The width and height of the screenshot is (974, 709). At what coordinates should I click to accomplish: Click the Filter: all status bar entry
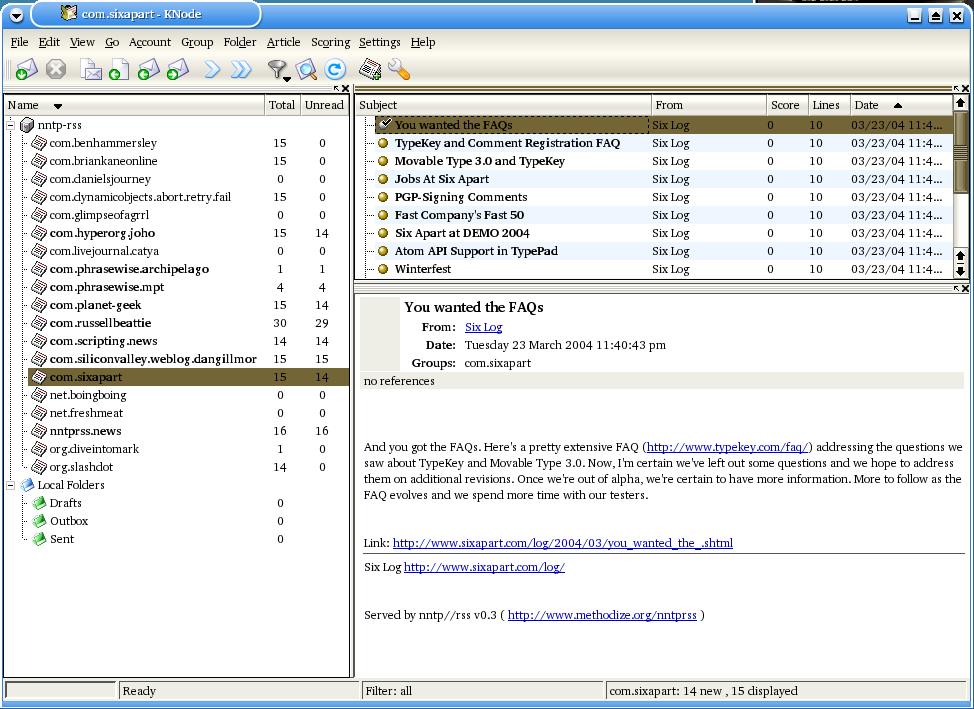point(483,691)
